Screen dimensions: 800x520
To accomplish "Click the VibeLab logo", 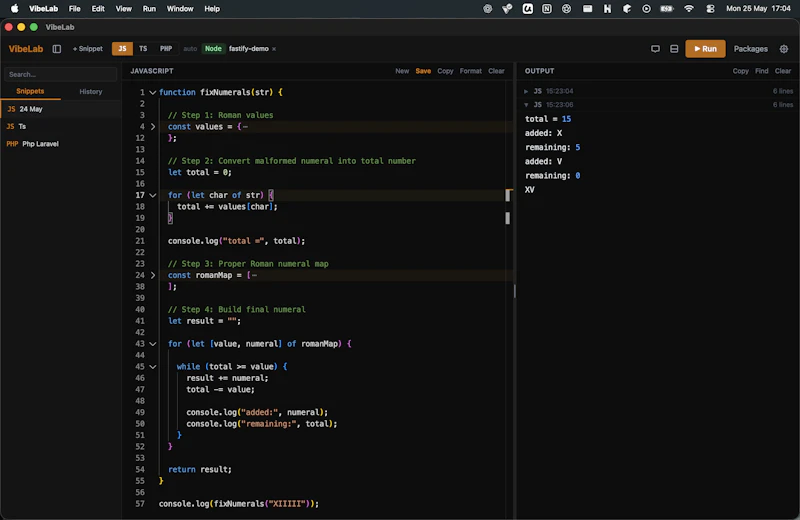I will [x=26, y=49].
